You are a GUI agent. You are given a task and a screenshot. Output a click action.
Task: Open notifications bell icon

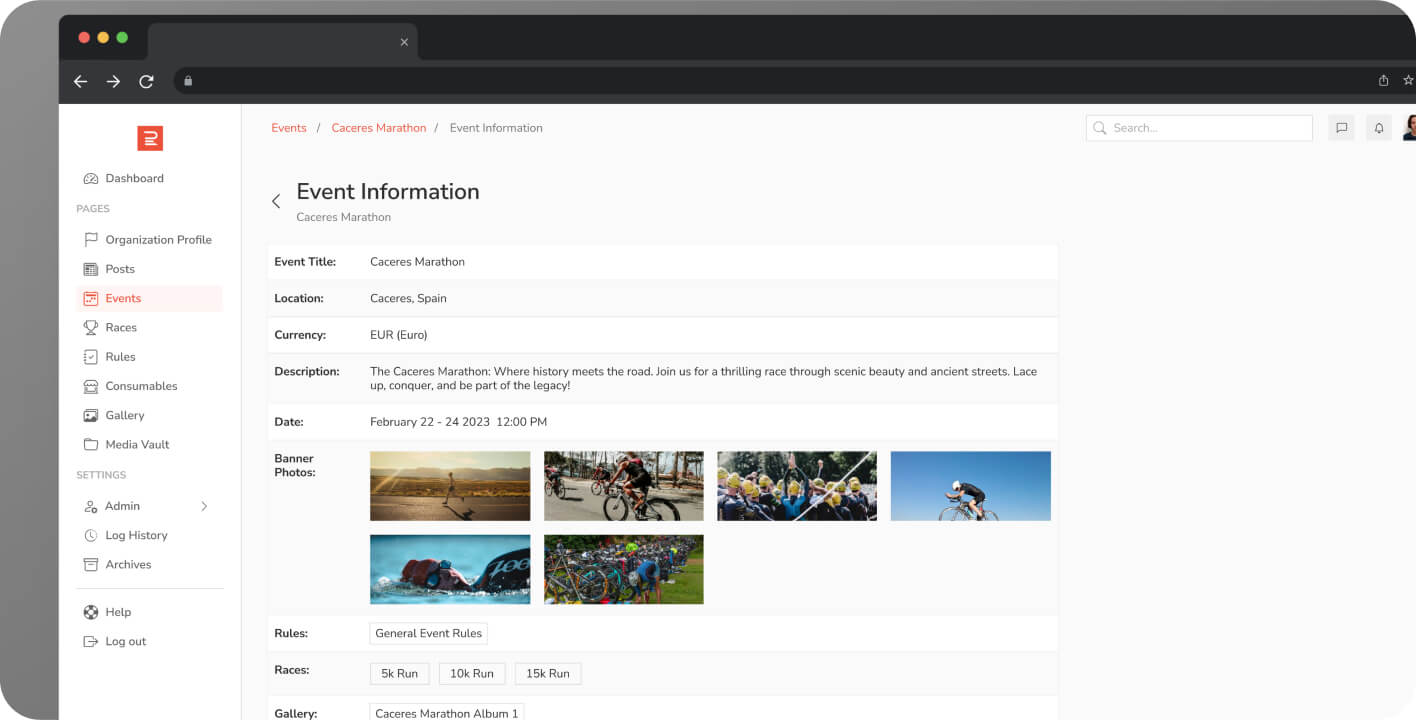coord(1379,128)
